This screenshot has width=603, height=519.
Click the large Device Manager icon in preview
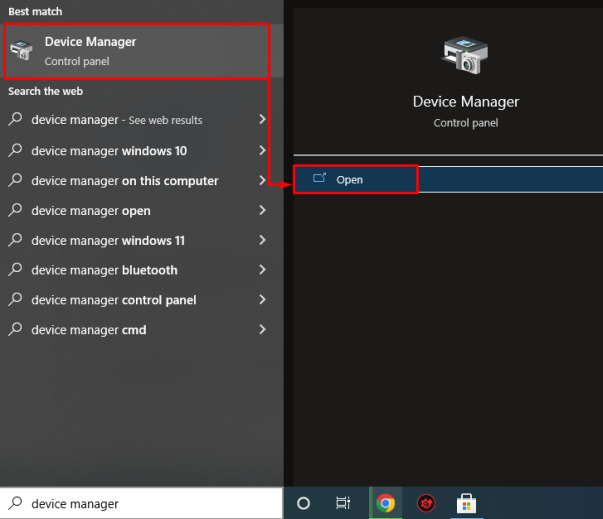(465, 58)
